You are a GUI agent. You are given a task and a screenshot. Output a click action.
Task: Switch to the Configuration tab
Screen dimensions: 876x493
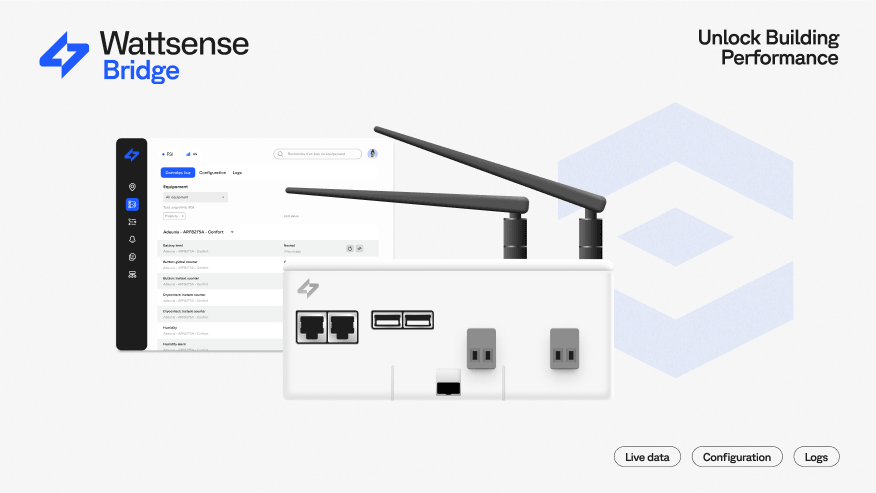tap(212, 173)
